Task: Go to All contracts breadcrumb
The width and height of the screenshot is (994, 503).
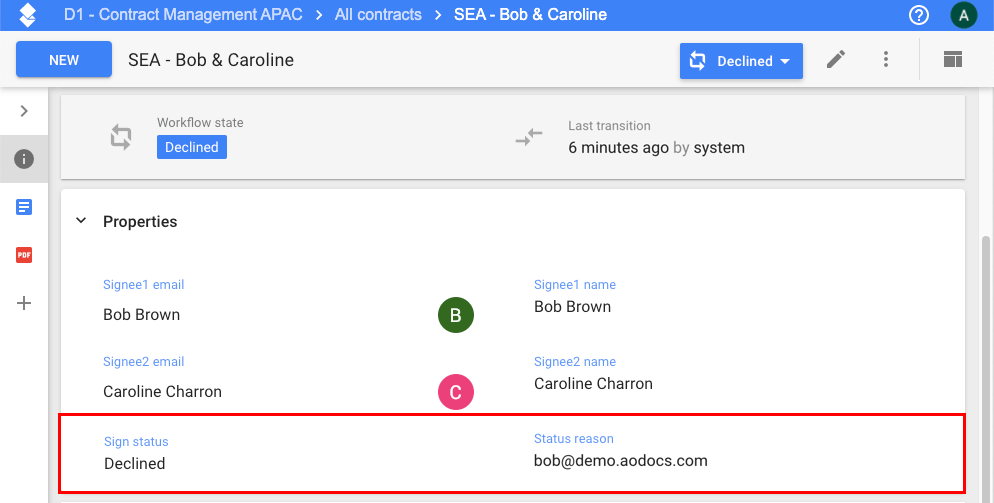Action: [x=378, y=15]
